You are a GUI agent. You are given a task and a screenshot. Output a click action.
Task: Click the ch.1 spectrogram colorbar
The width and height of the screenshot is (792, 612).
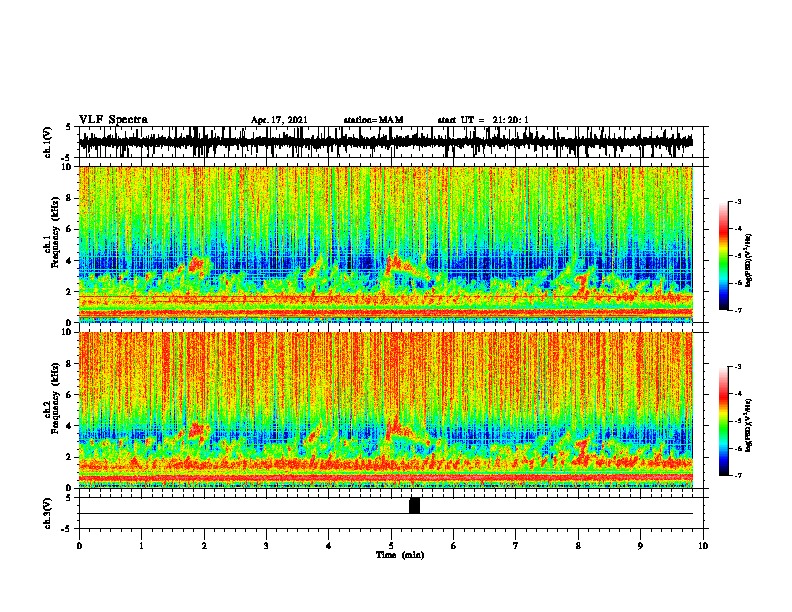pos(723,256)
